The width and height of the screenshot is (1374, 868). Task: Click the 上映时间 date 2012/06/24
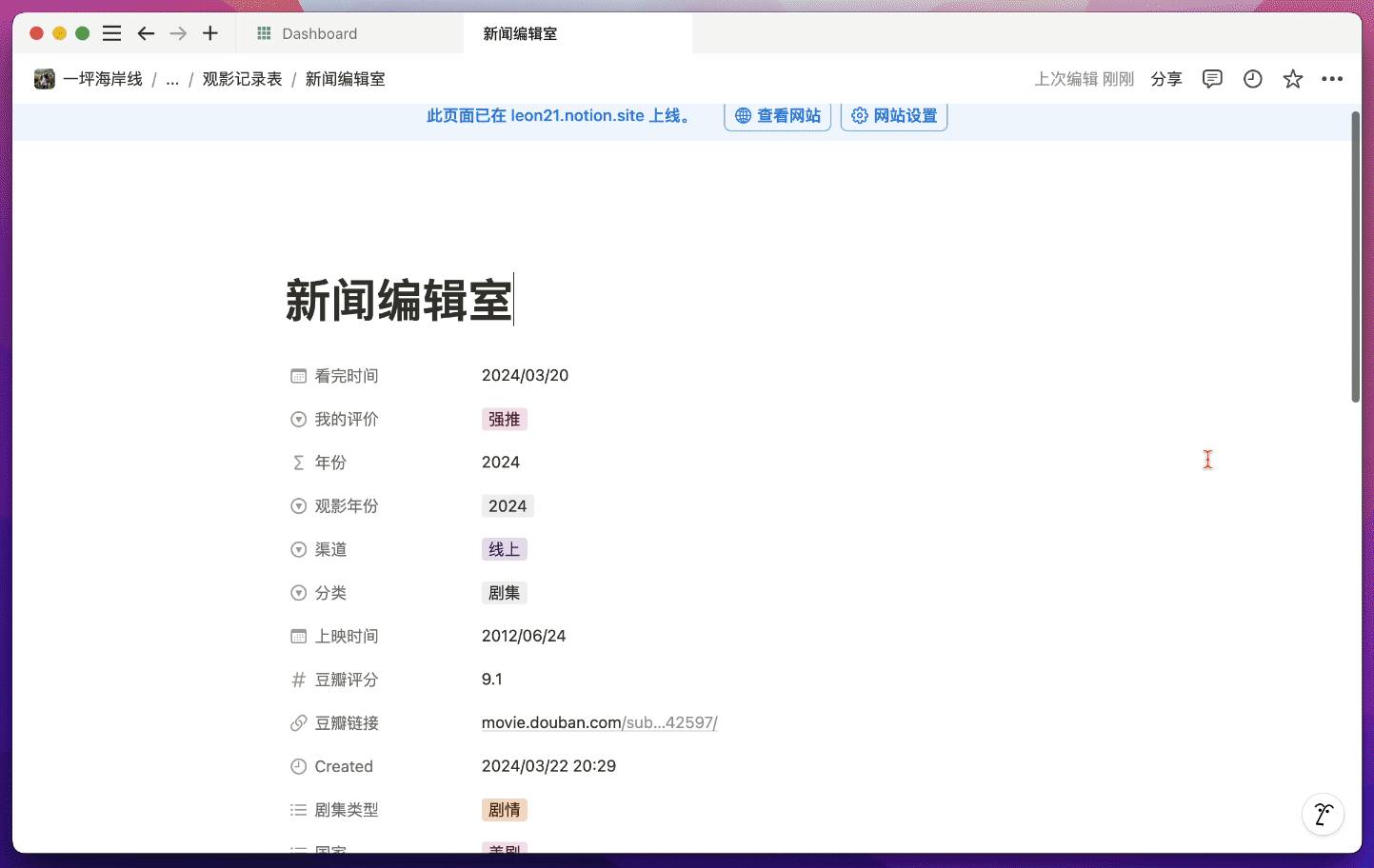tap(524, 636)
